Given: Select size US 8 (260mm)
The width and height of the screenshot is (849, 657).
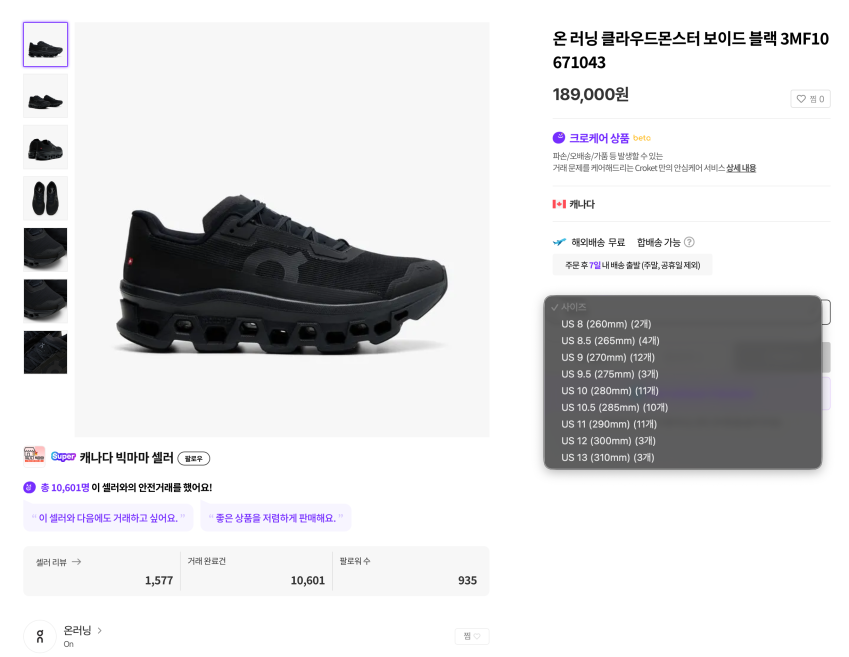Looking at the screenshot, I should [606, 324].
